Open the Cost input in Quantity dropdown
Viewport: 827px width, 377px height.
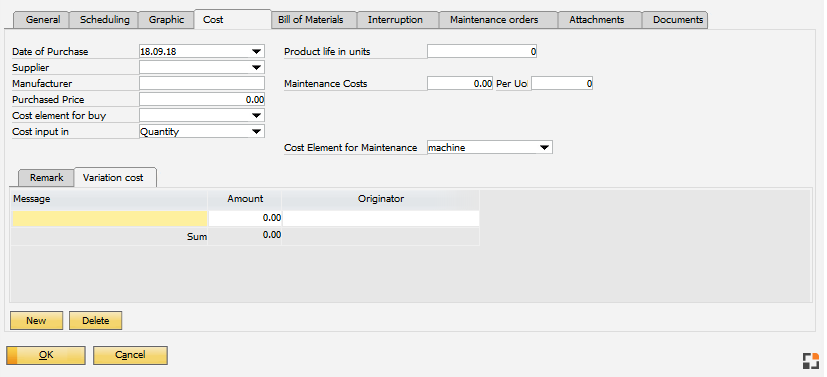point(256,132)
